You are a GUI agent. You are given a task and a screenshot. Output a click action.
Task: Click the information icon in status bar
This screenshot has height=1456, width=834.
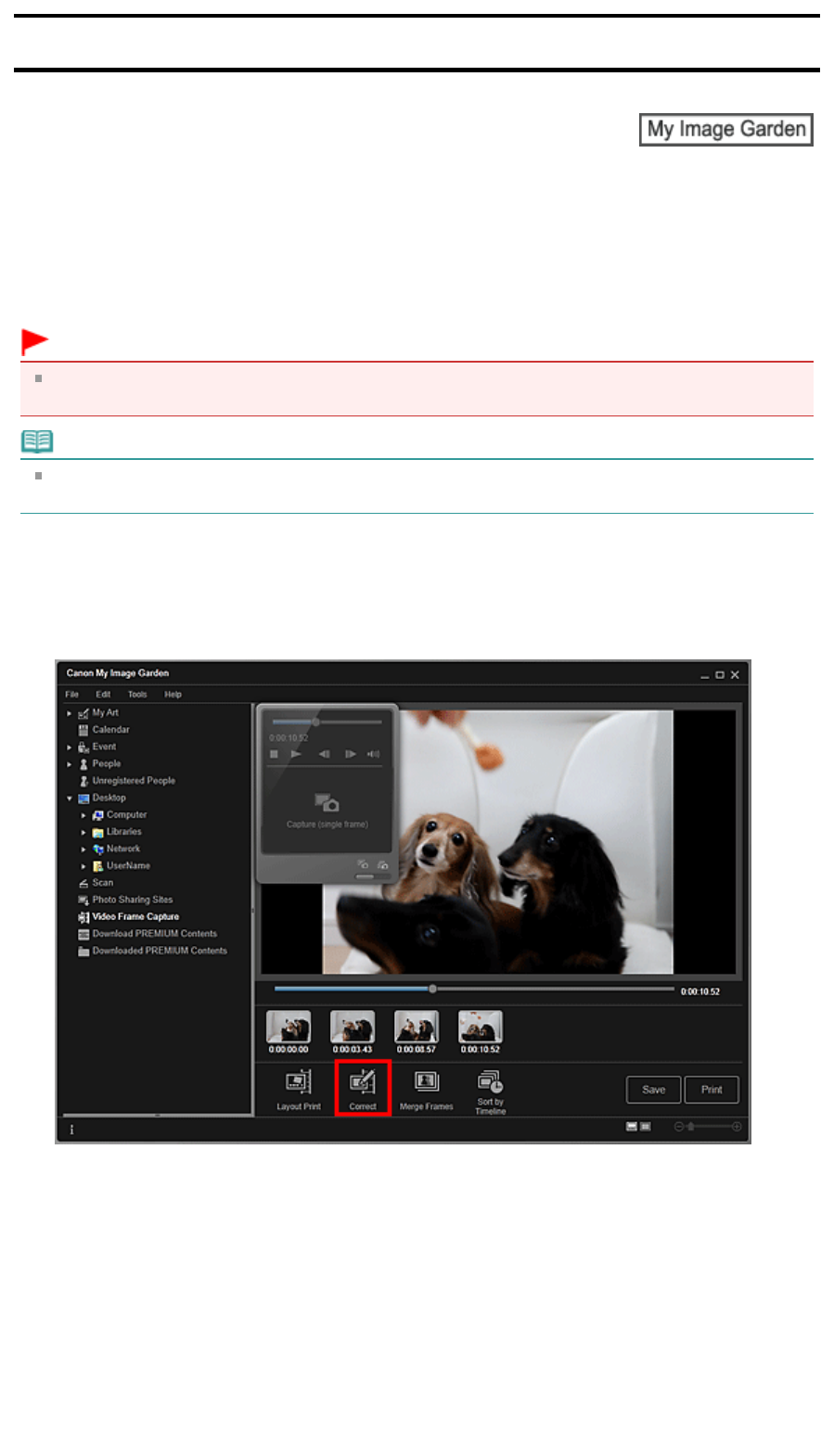pyautogui.click(x=71, y=1130)
